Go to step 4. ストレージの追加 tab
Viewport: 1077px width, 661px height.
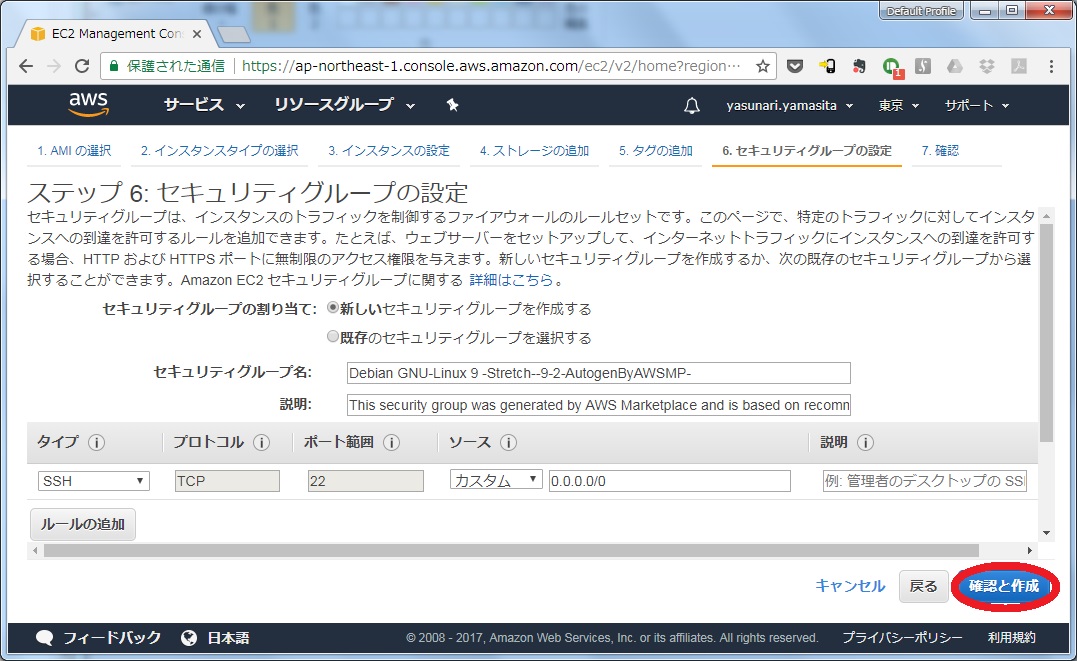pos(534,150)
